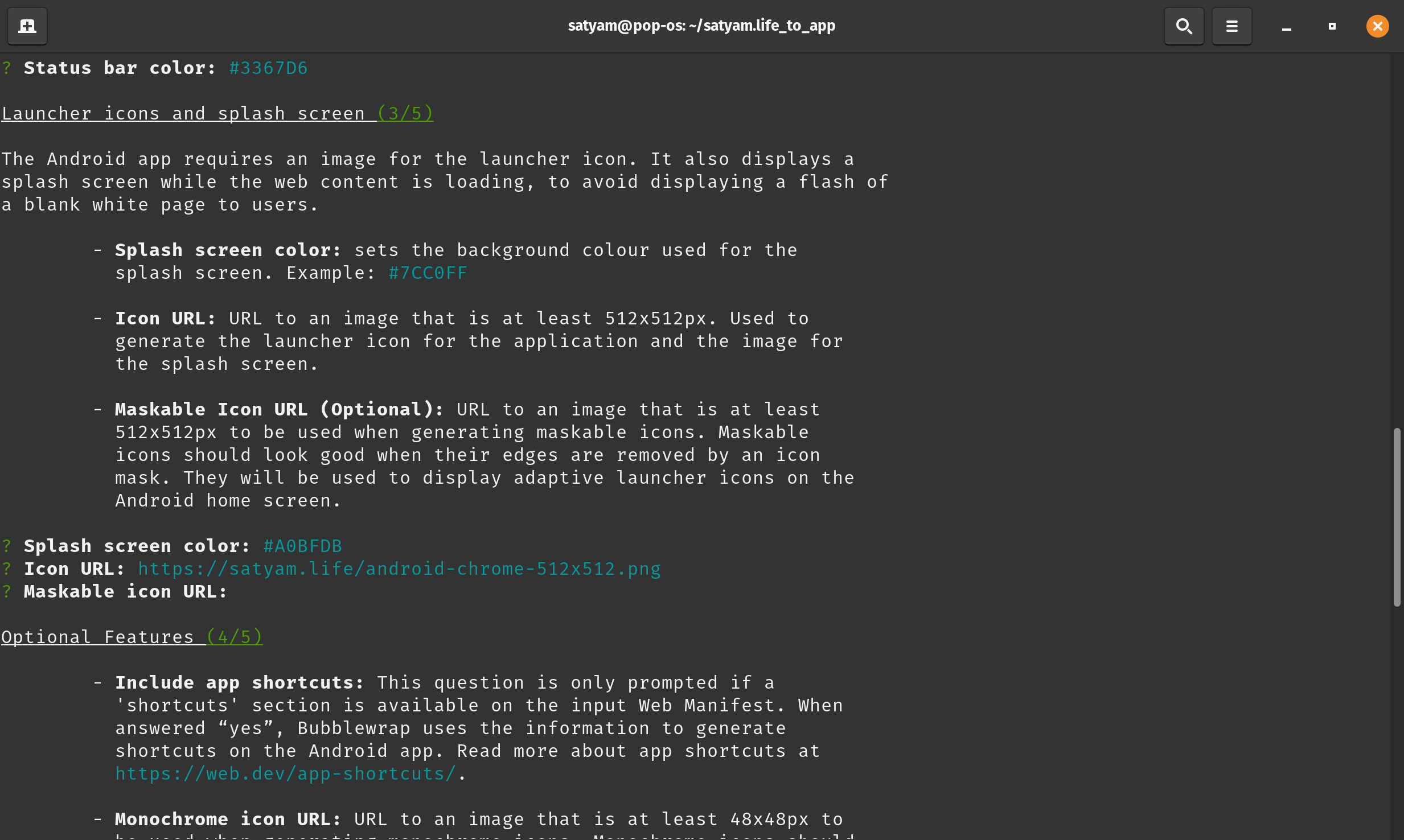Open a new terminal tab
Image resolution: width=1404 pixels, height=840 pixels.
[x=27, y=26]
